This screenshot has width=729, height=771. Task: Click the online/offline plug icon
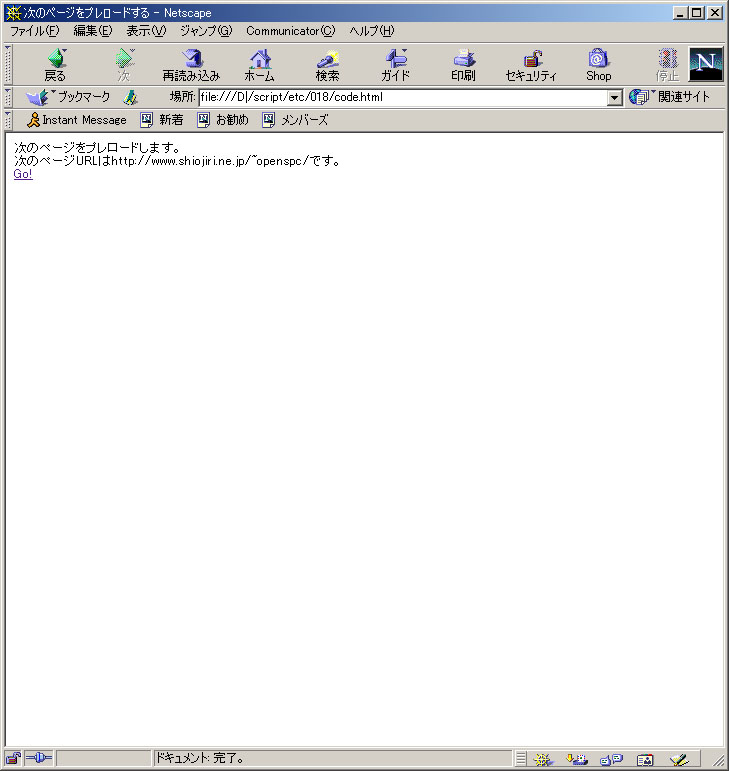(x=38, y=758)
